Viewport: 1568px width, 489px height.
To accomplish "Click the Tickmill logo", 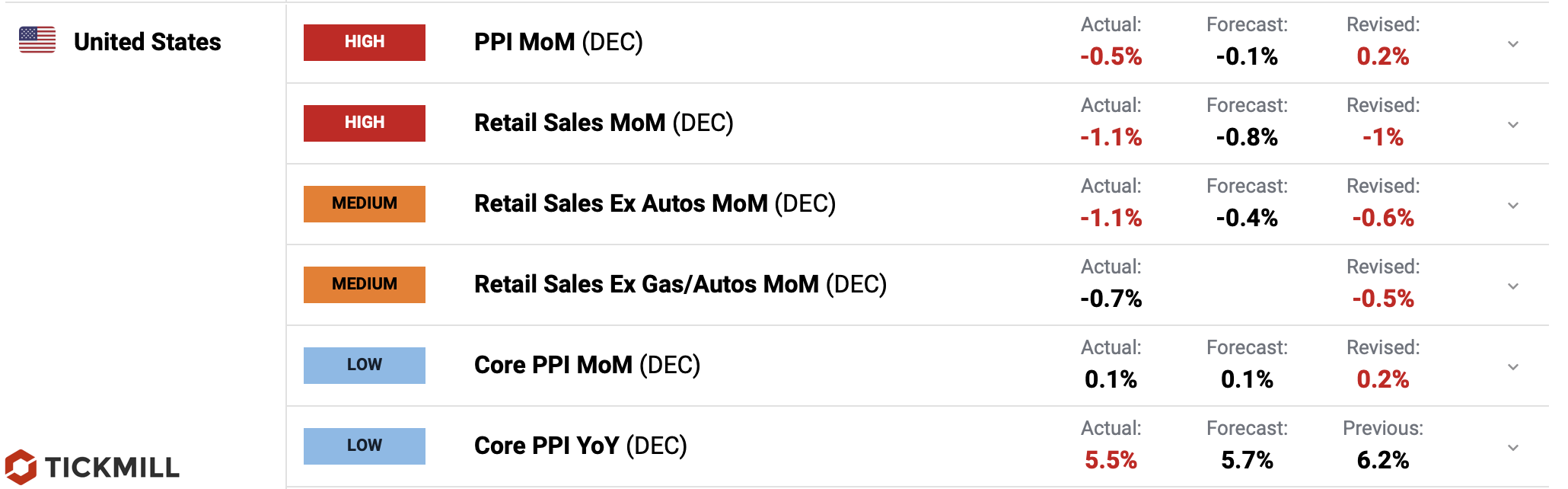I will 93,466.
